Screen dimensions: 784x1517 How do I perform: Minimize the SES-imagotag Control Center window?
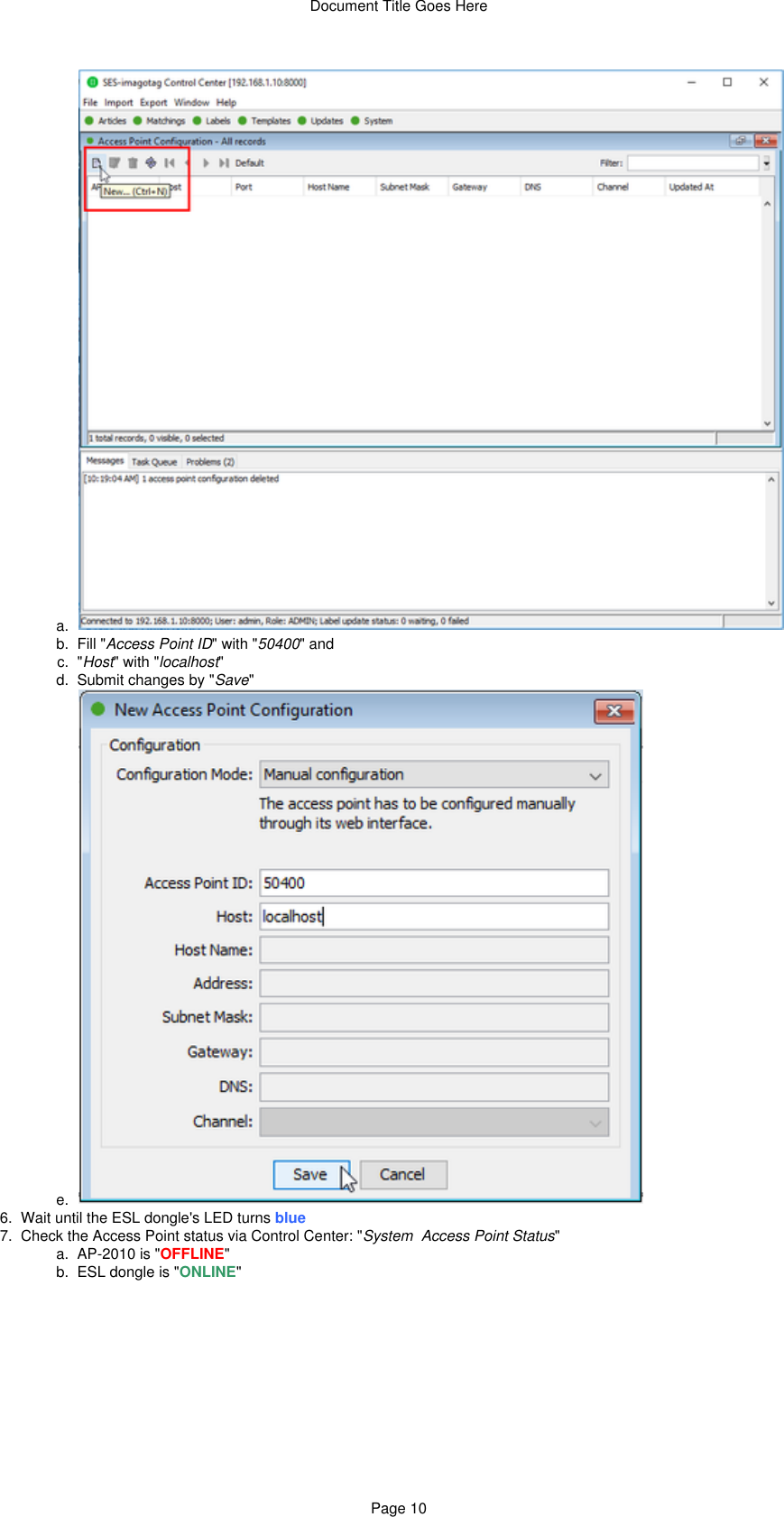pyautogui.click(x=692, y=82)
